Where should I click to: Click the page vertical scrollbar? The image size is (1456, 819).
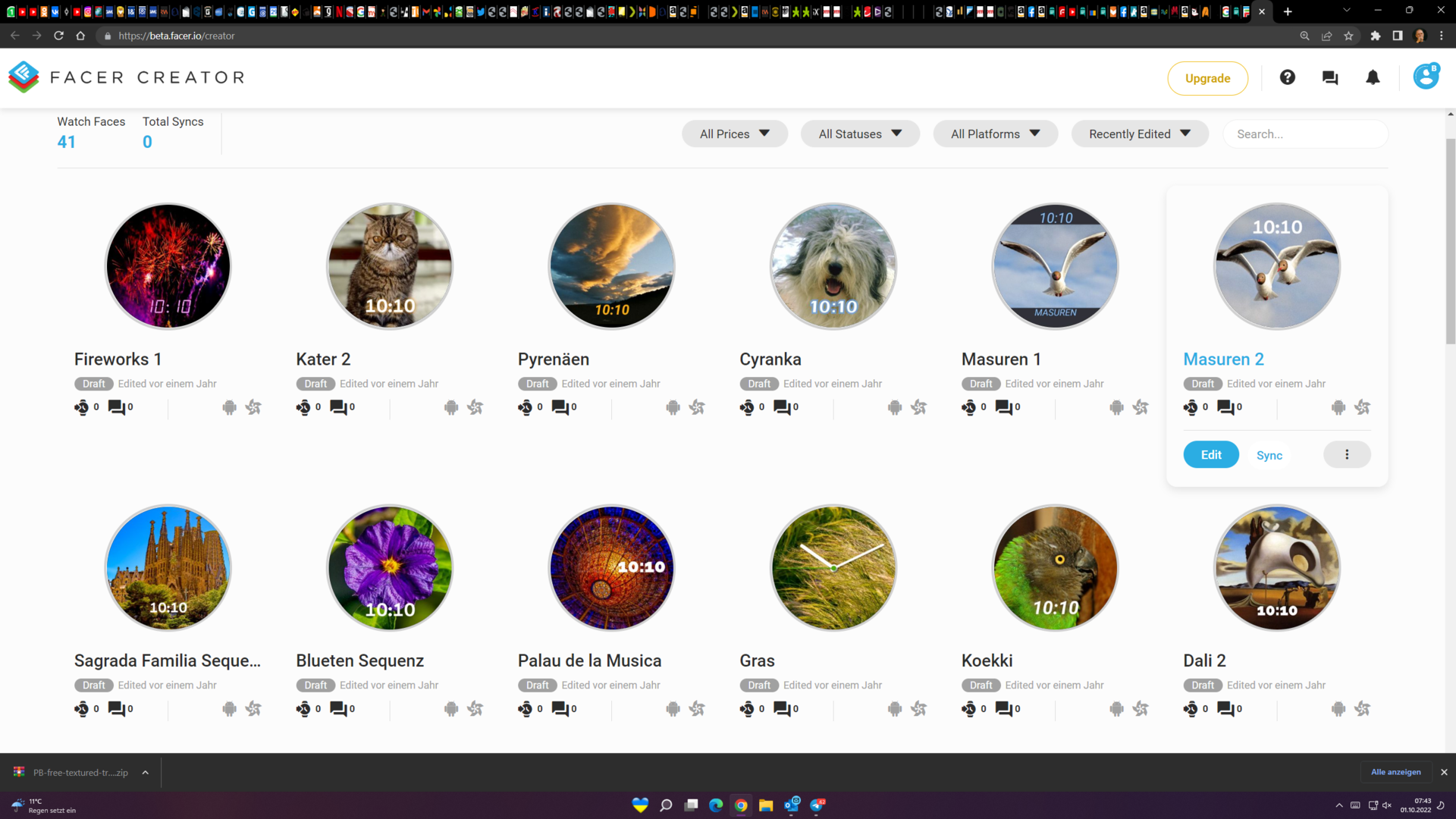point(1450,243)
